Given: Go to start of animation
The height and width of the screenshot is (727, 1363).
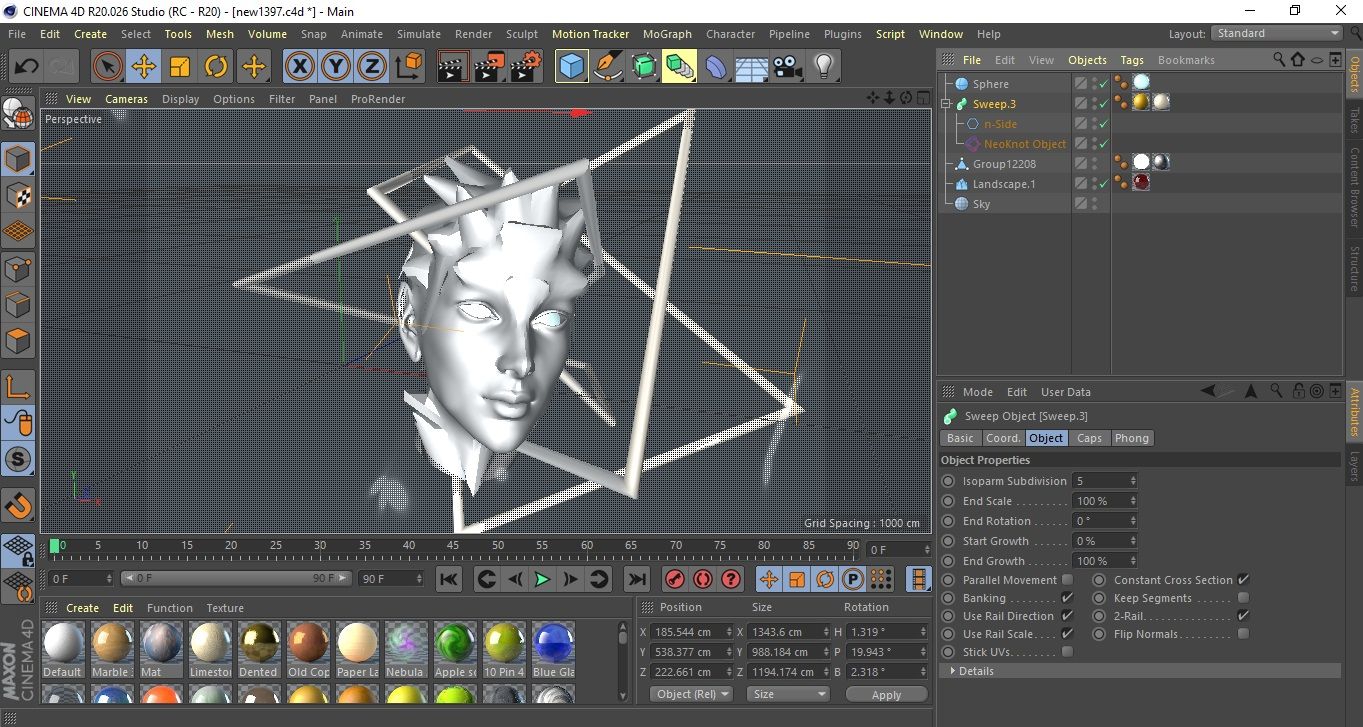Looking at the screenshot, I should (449, 579).
